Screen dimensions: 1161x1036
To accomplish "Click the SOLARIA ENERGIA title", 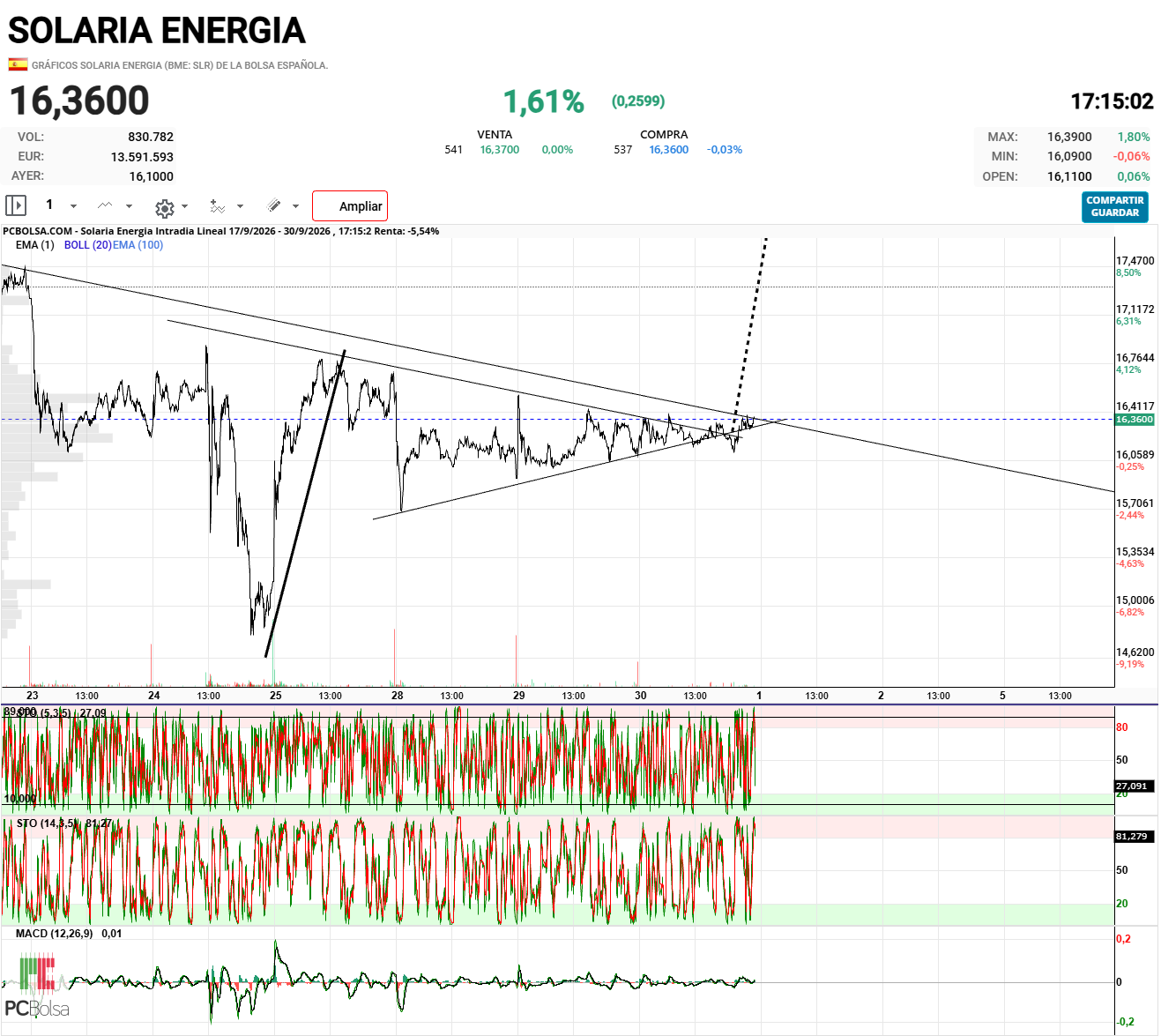I will pos(157,31).
